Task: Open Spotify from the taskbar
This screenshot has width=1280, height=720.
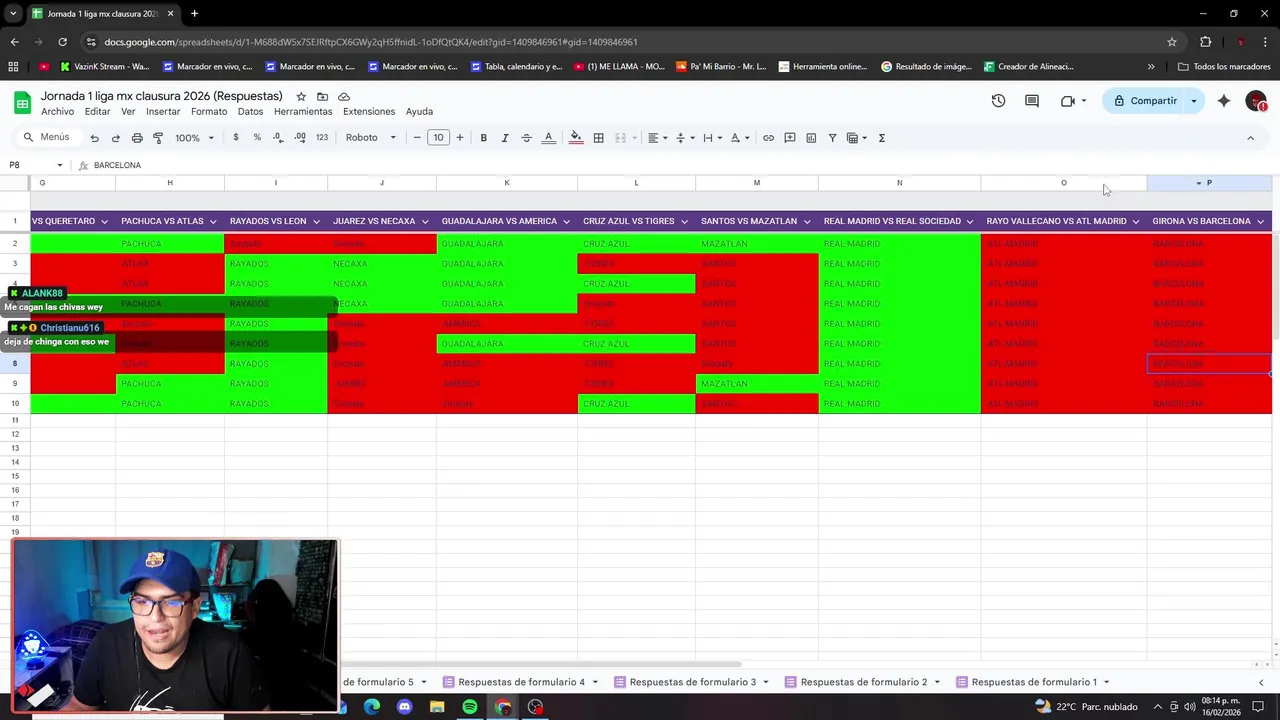Action: click(470, 707)
